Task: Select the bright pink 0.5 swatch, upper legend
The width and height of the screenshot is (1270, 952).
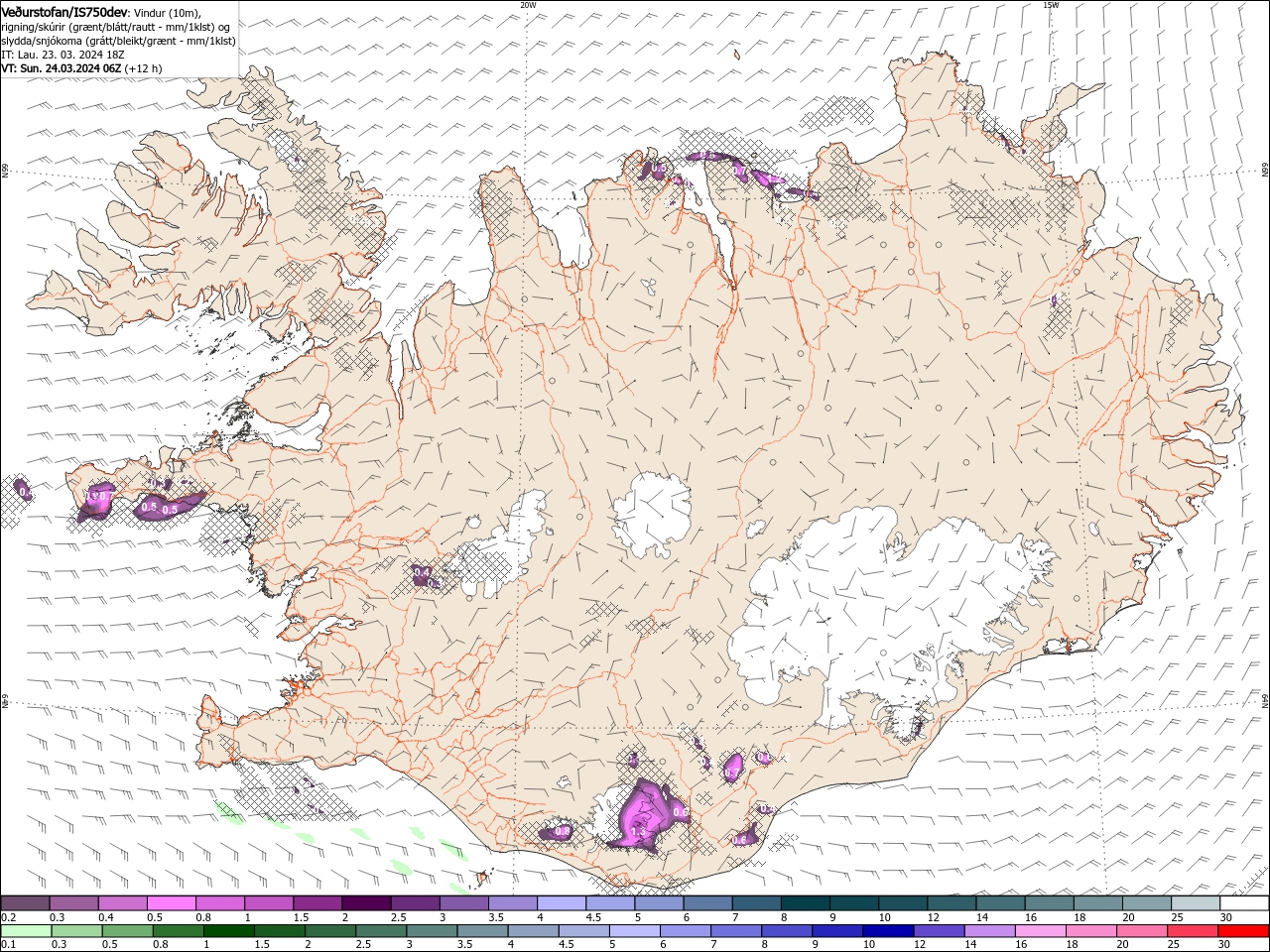Action: click(x=172, y=903)
